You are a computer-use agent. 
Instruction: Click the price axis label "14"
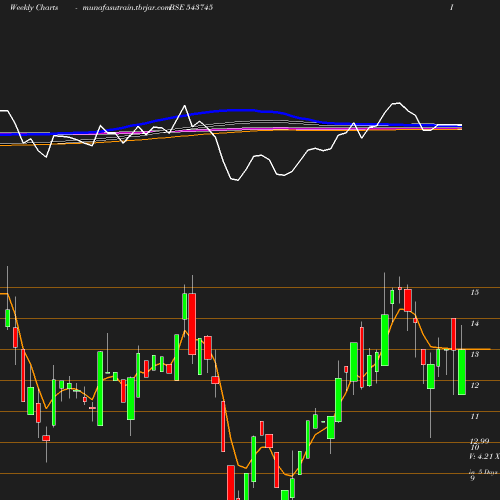coord(475,323)
